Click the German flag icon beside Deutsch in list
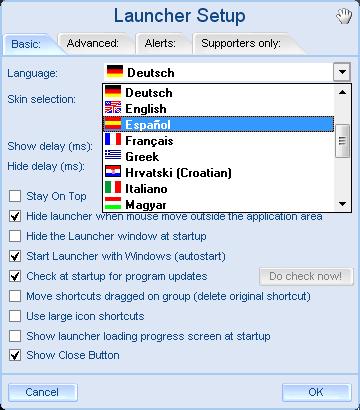The width and height of the screenshot is (360, 410). click(x=113, y=92)
